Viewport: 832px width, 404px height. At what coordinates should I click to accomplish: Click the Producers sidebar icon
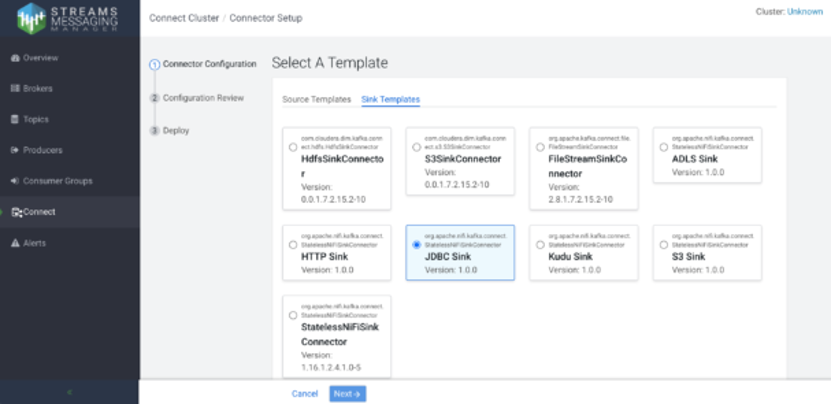click(15, 150)
